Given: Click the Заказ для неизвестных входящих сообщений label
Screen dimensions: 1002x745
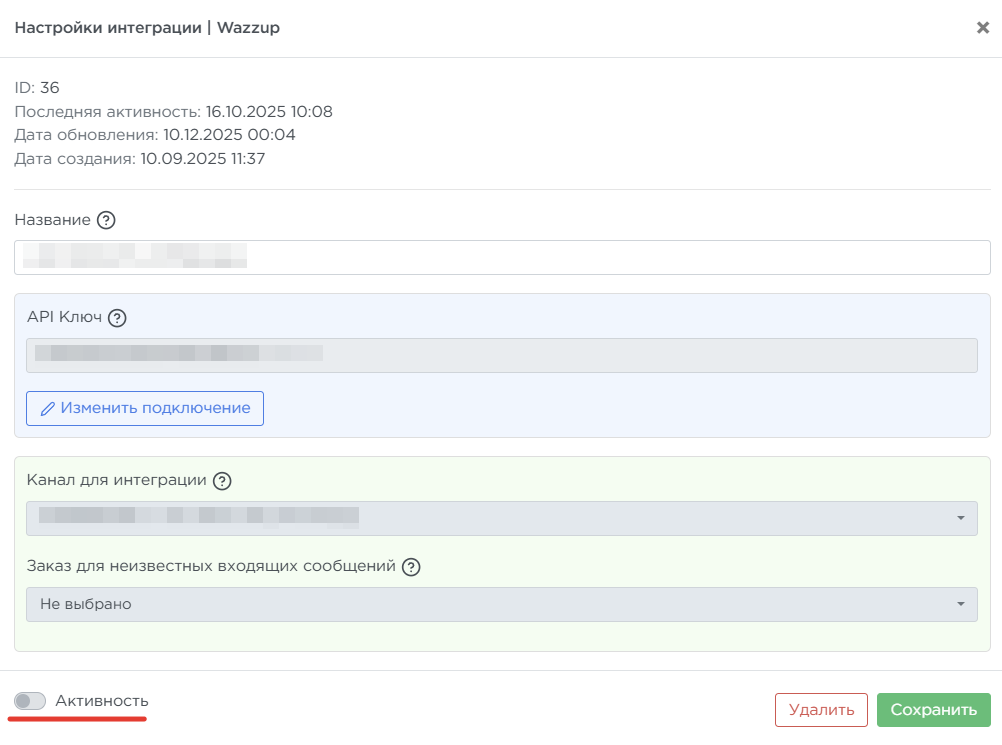Looking at the screenshot, I should (211, 566).
